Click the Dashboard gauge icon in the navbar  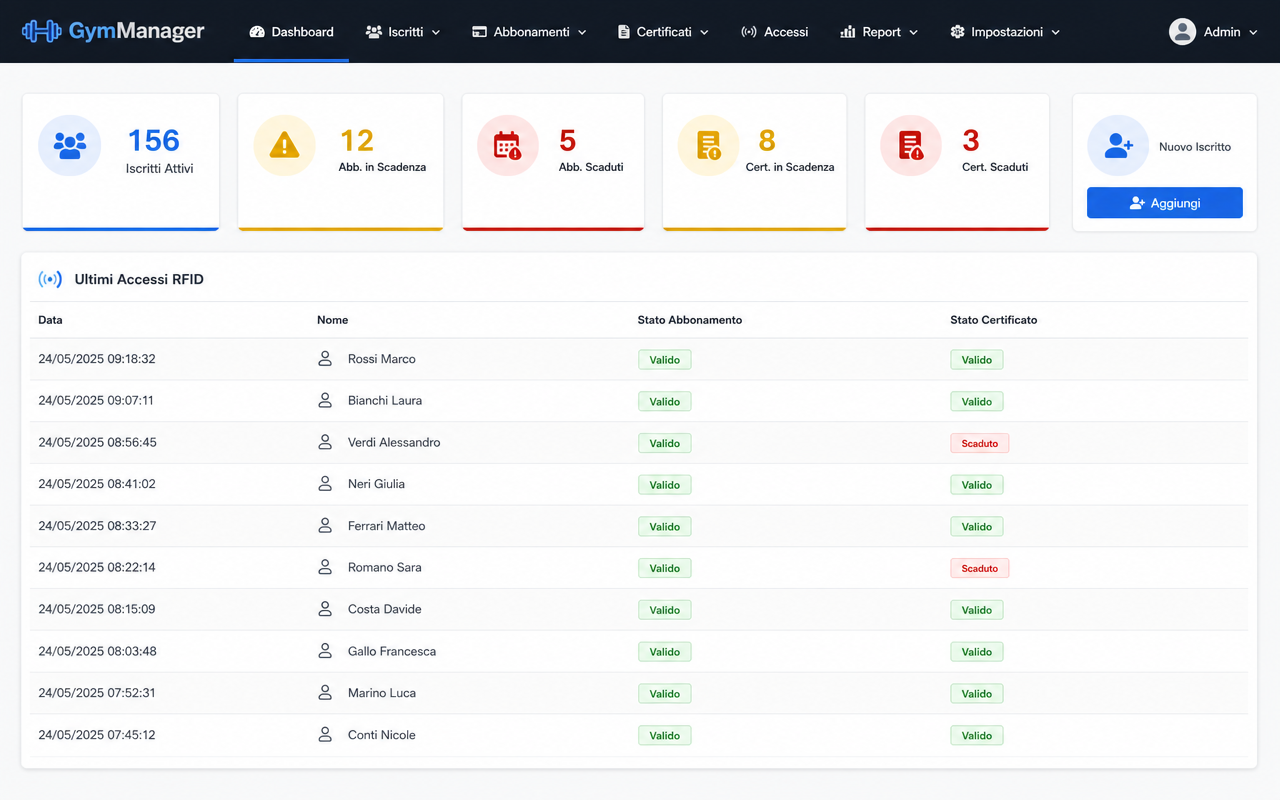(x=256, y=32)
